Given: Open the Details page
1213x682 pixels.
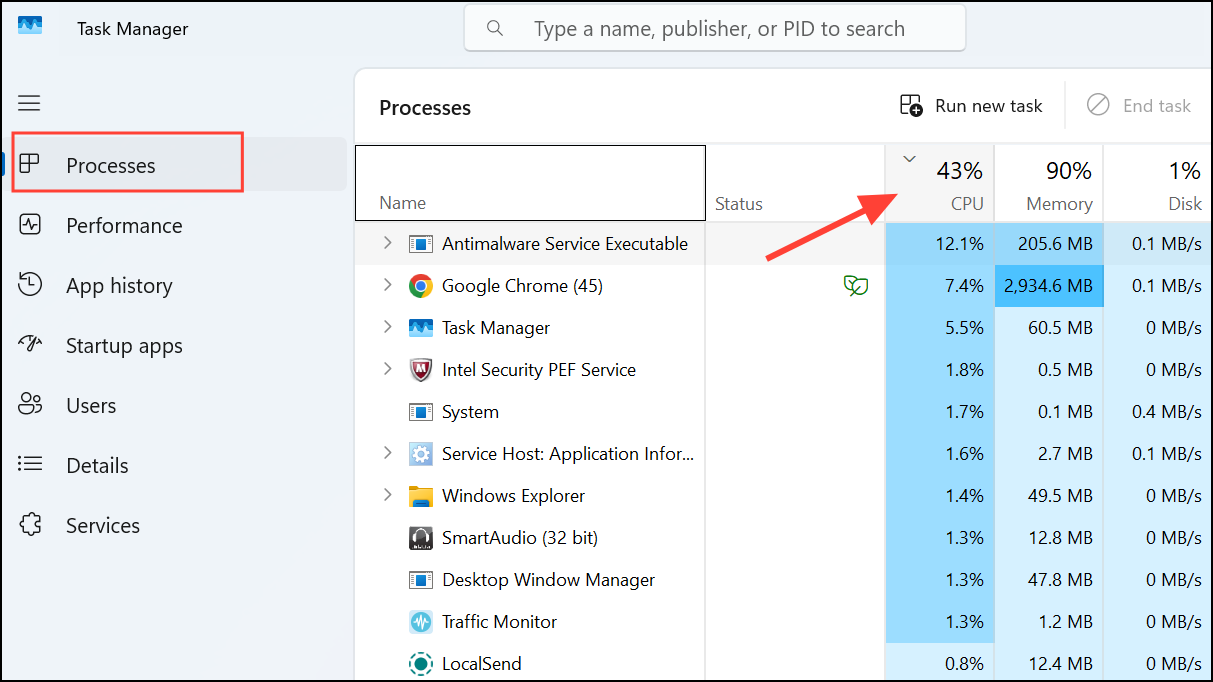Looking at the screenshot, I should [97, 465].
